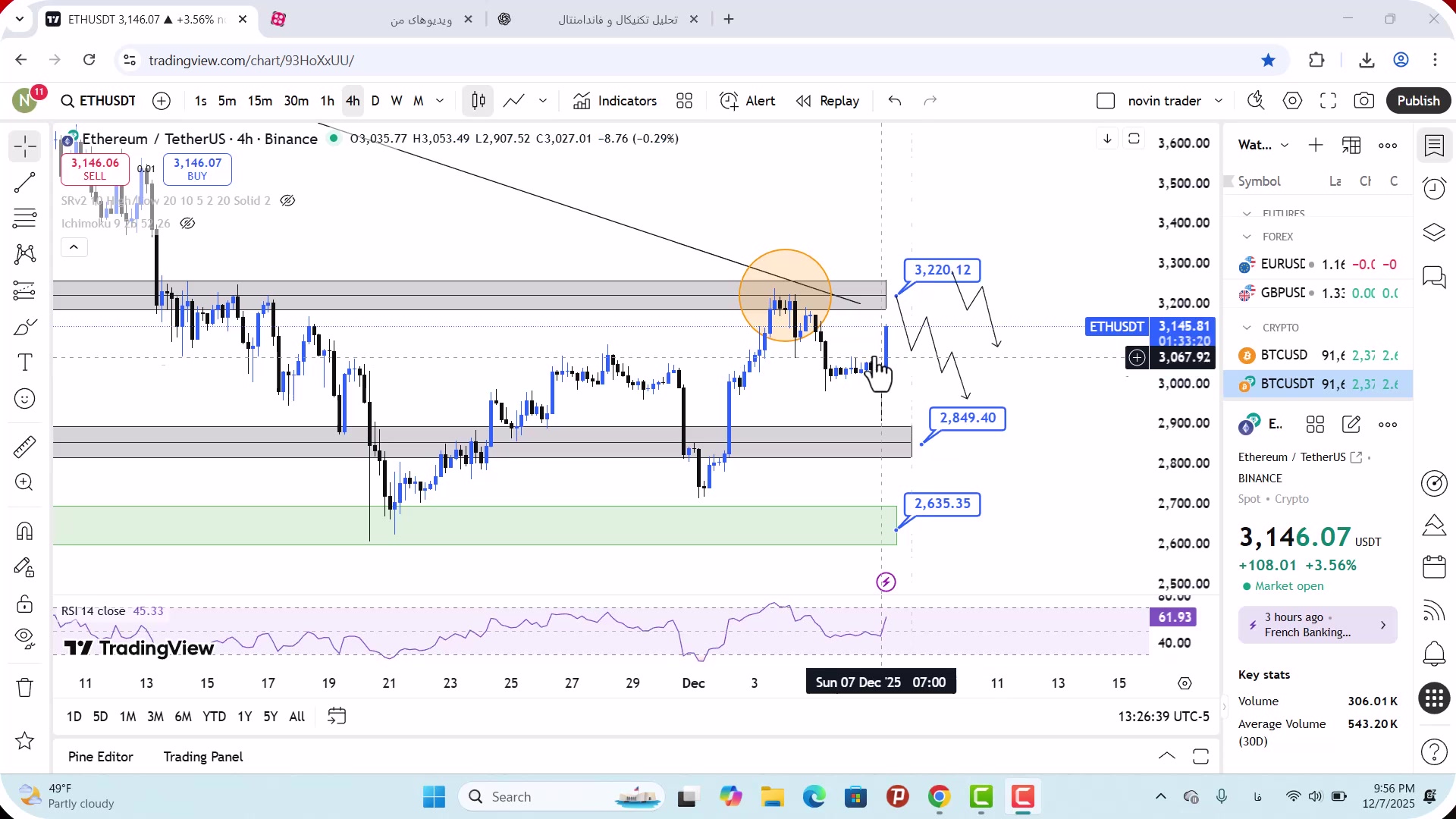1456x819 pixels.
Task: Open the go to date icon
Action: [337, 716]
